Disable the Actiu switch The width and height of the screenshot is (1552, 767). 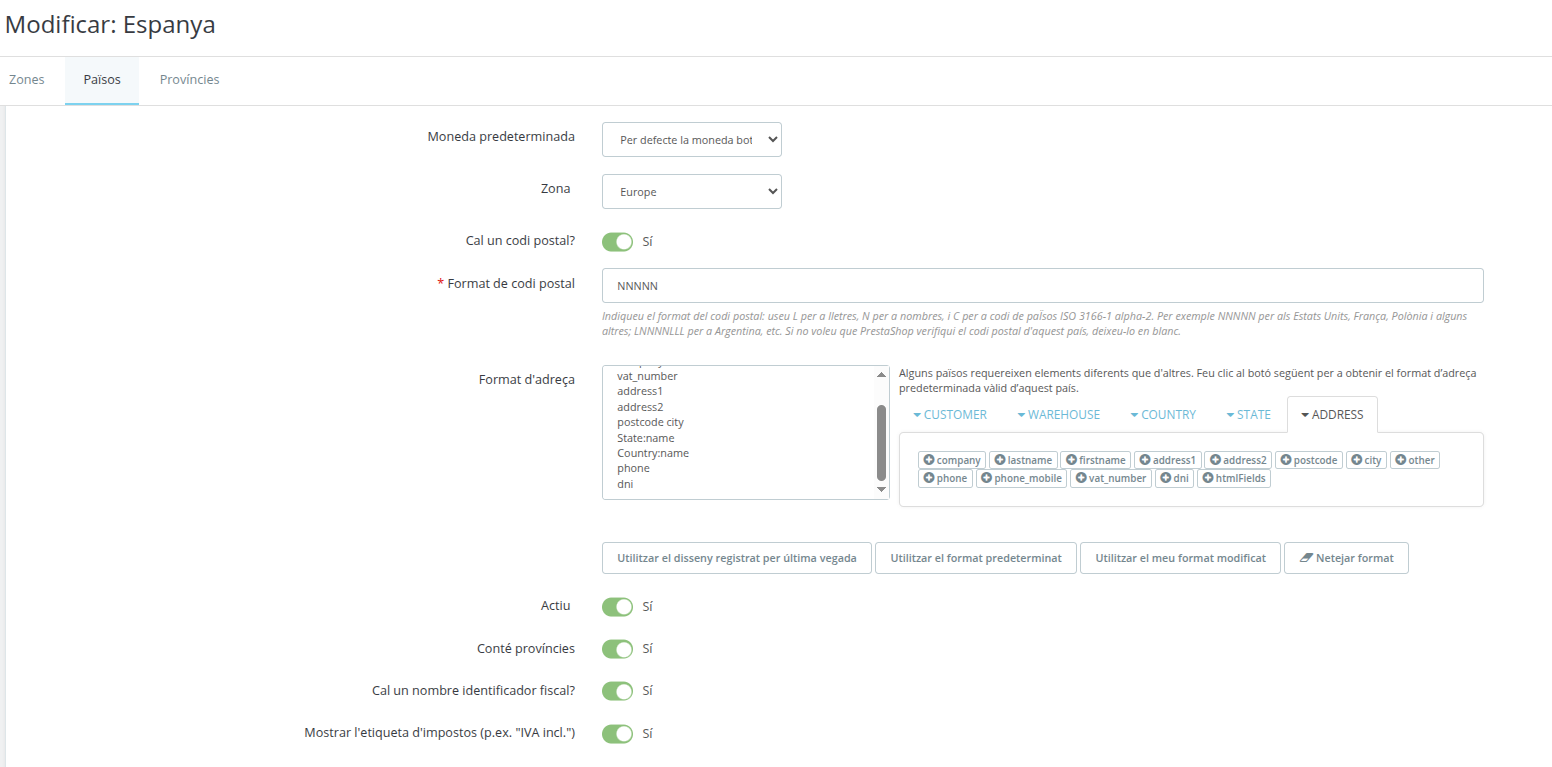(618, 607)
